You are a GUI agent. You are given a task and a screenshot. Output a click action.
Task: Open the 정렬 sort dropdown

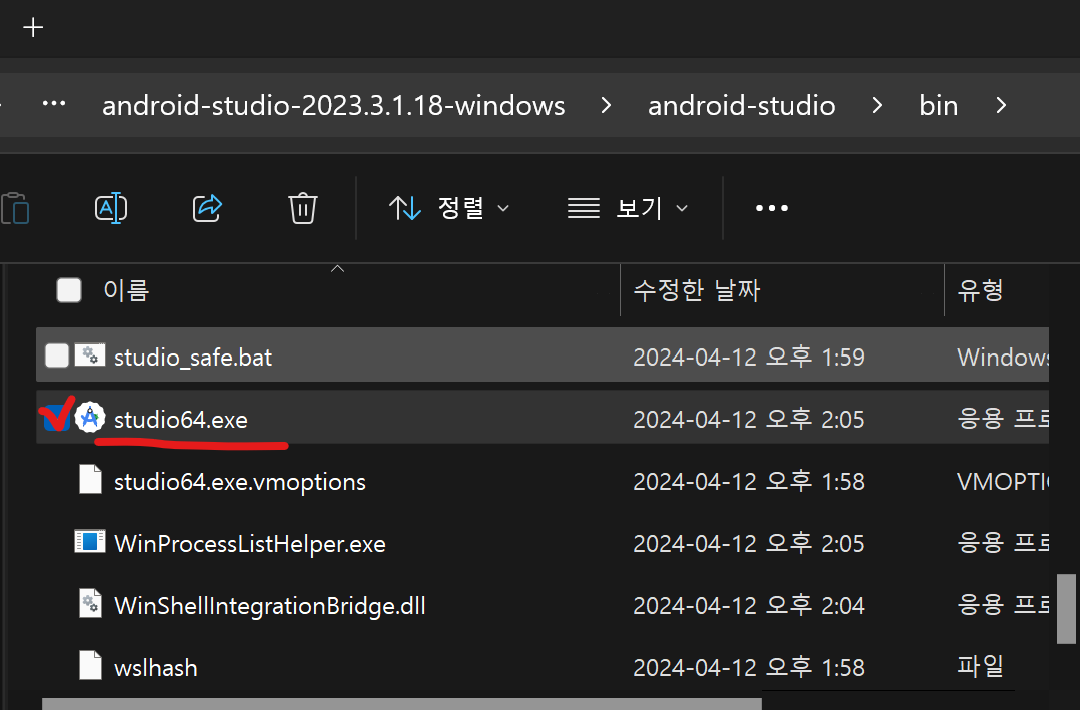point(449,208)
